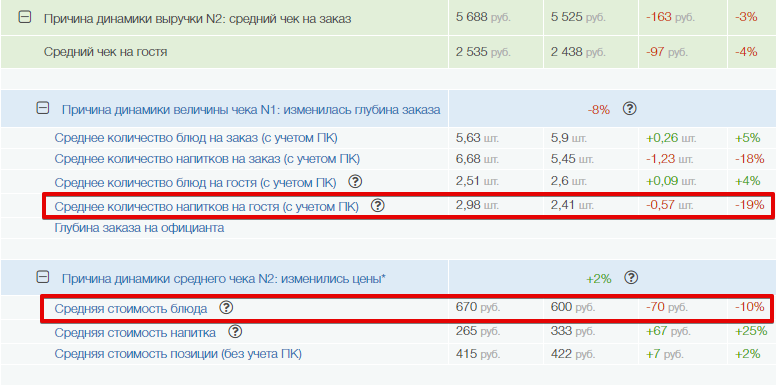Select the '5 525 руб.' cell
This screenshot has height=385, width=780.
[578, 17]
